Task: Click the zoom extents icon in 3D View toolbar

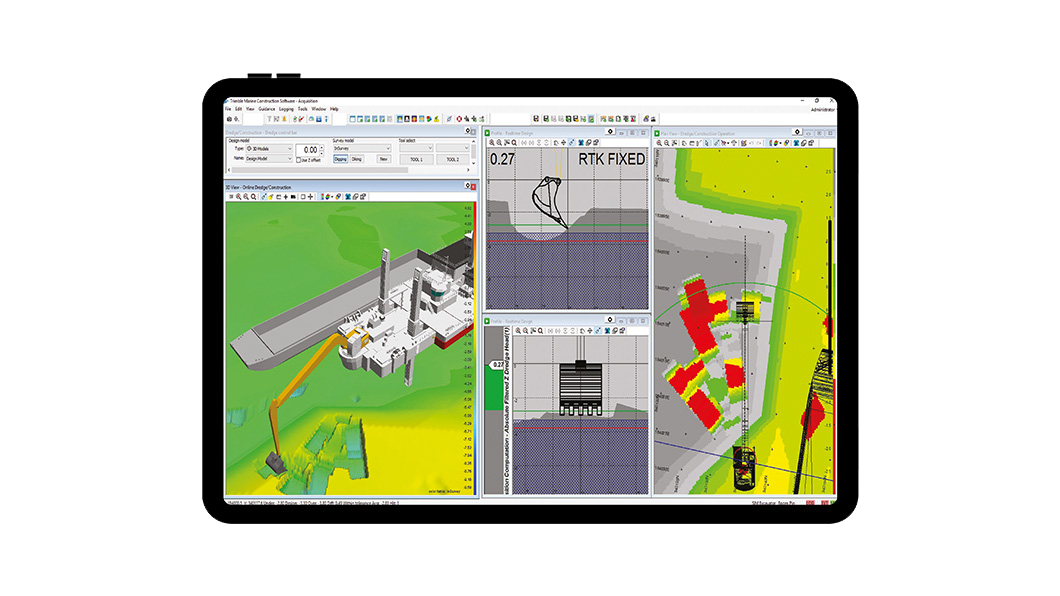Action: 253,197
